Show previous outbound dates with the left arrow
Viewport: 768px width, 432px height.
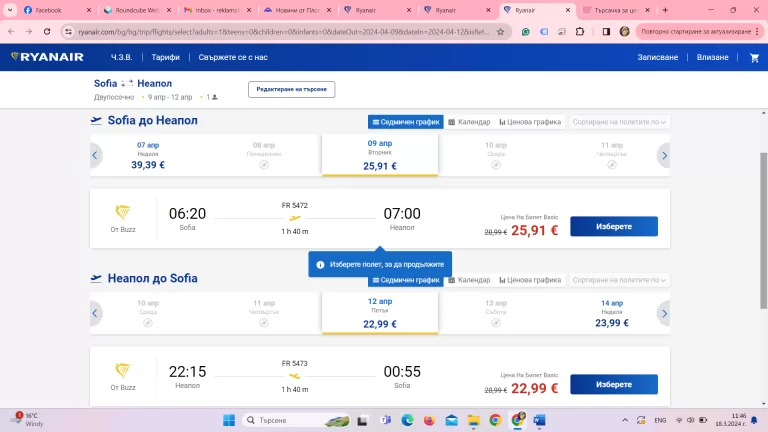[x=95, y=155]
